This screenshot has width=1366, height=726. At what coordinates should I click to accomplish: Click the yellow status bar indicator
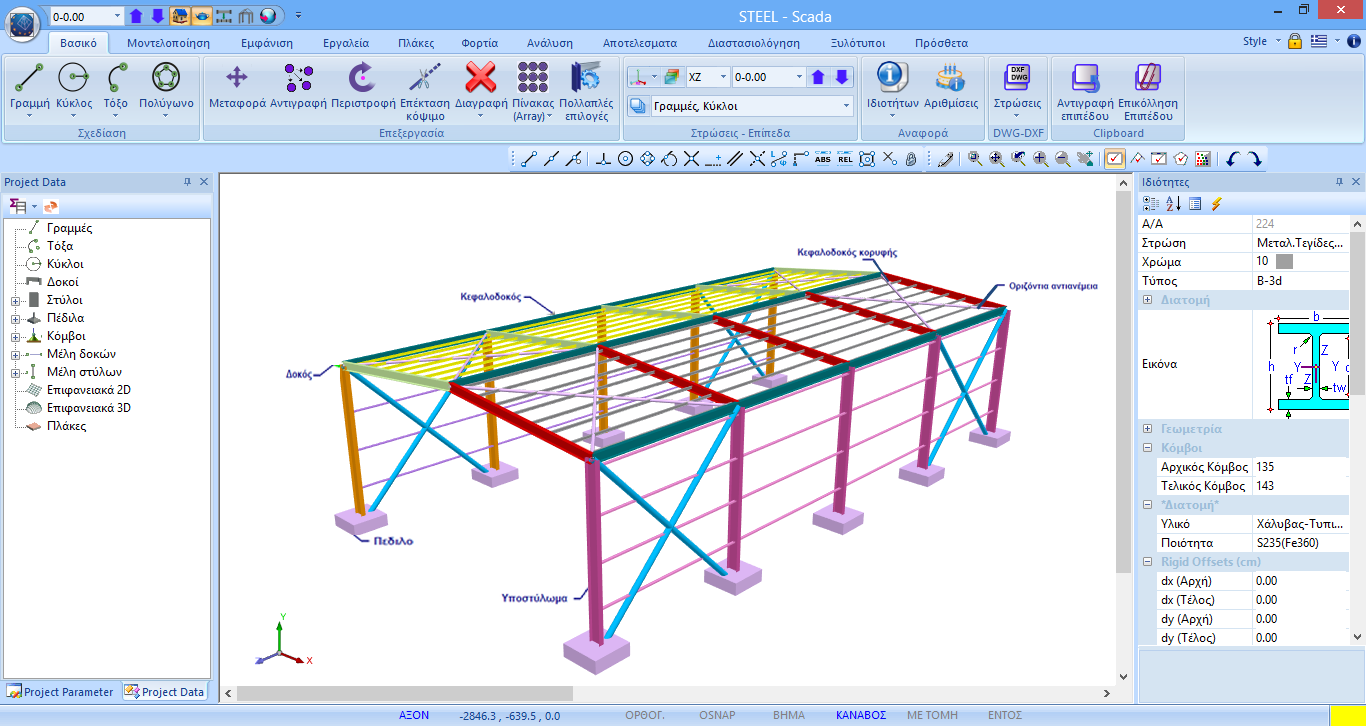(x=1347, y=715)
